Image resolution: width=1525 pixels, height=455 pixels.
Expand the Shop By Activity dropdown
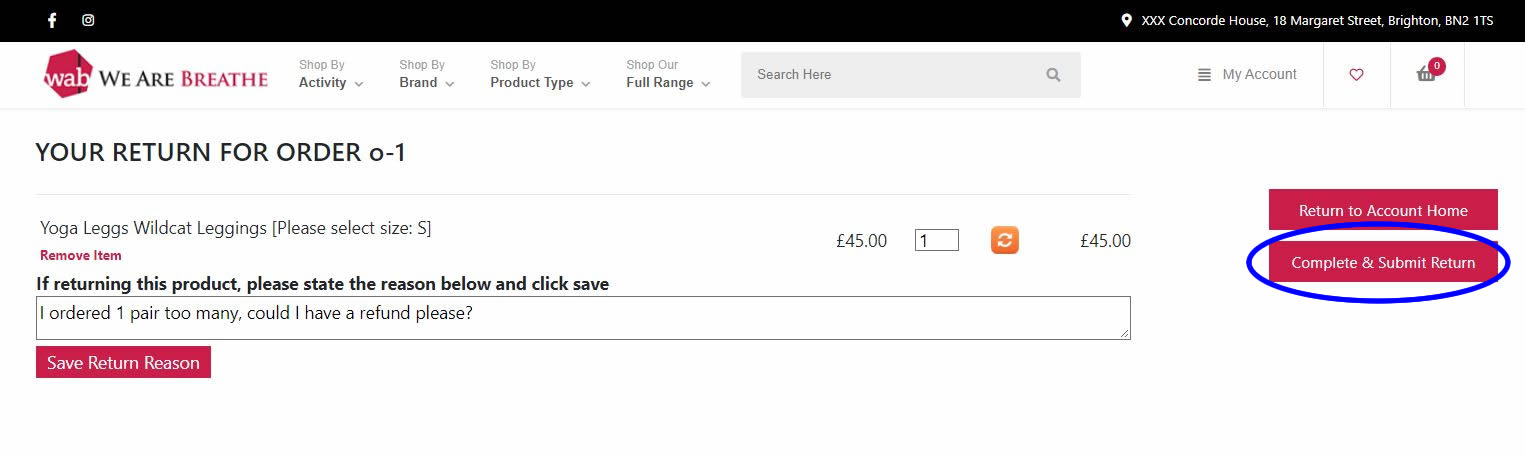[331, 74]
